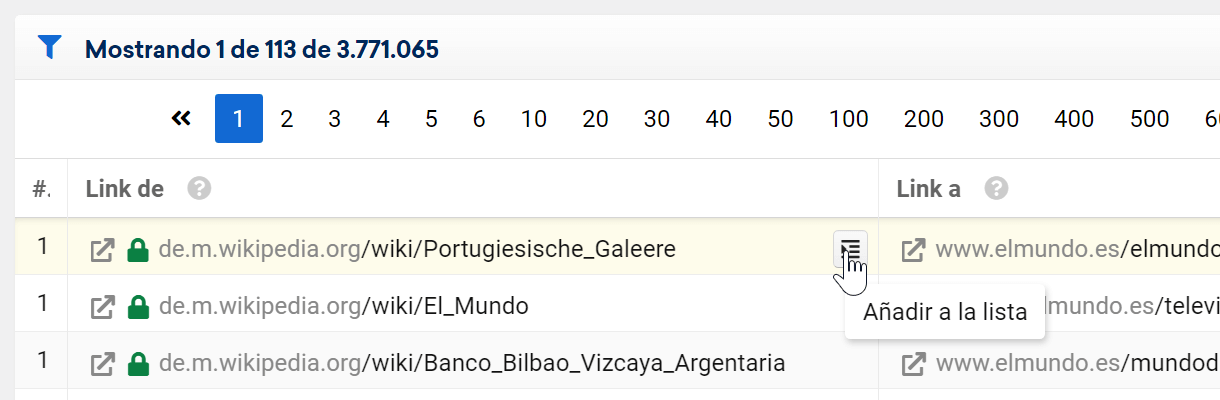
Task: Open Banco_Bilbao_Vizcaya_Argentaria Wikipedia link
Action: tap(472, 363)
